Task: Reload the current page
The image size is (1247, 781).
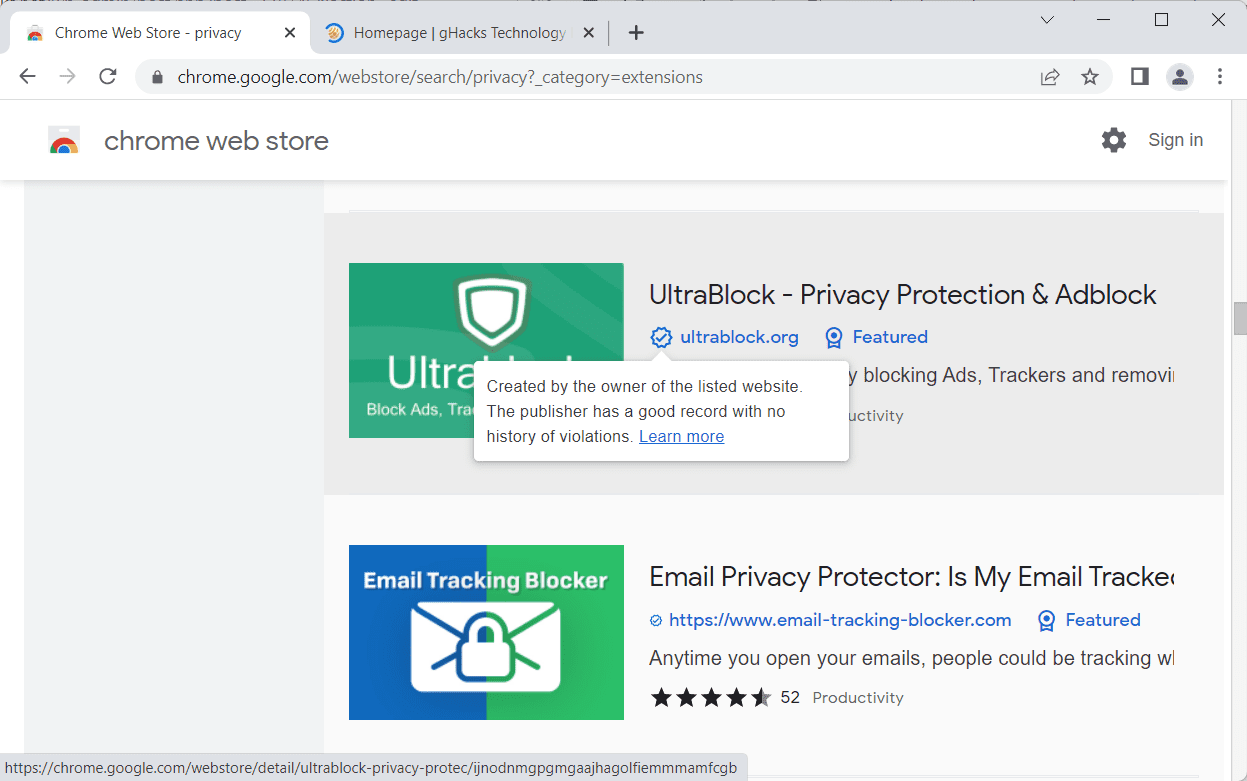Action: [107, 76]
